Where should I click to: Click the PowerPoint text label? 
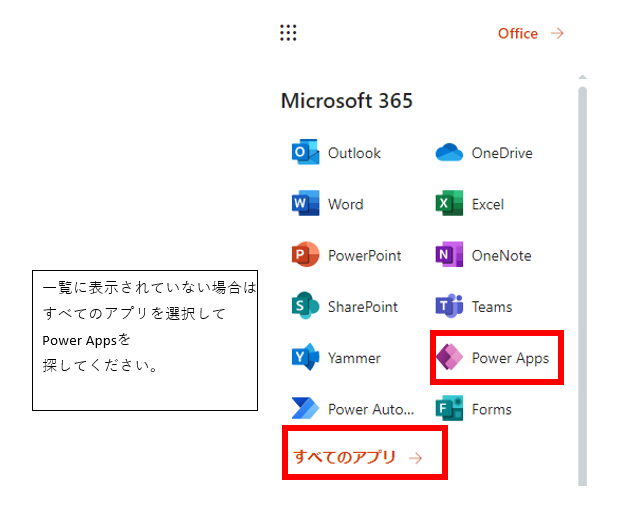(365, 256)
